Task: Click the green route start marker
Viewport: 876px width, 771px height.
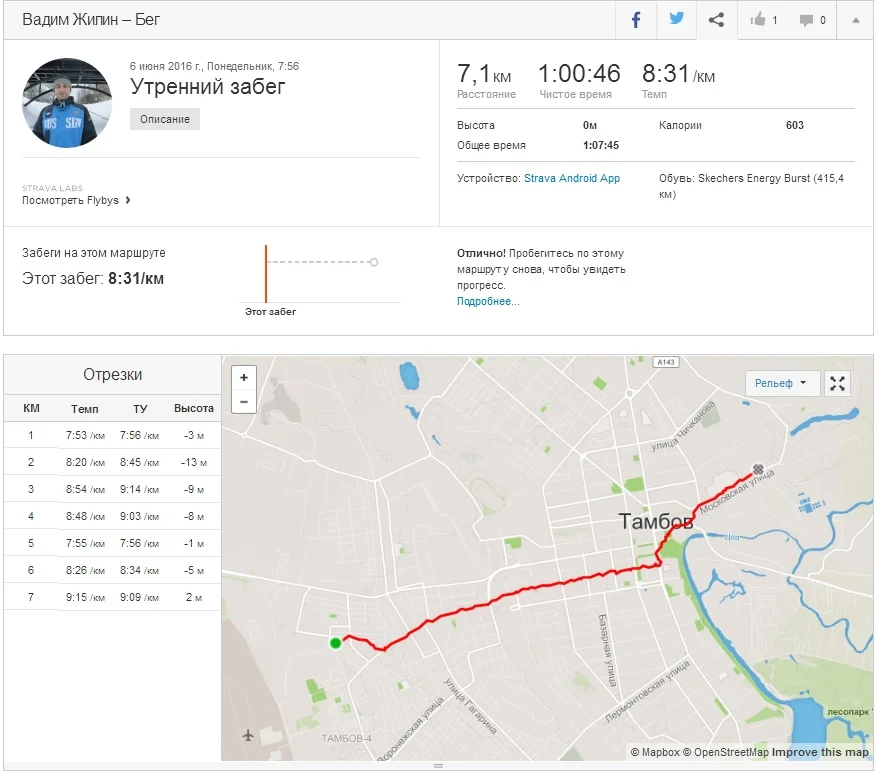Action: [336, 642]
